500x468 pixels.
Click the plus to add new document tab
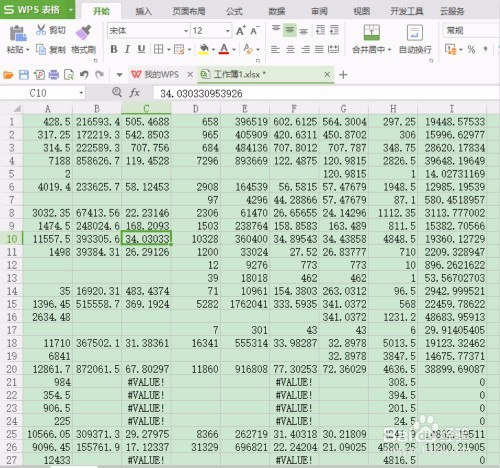click(x=343, y=74)
